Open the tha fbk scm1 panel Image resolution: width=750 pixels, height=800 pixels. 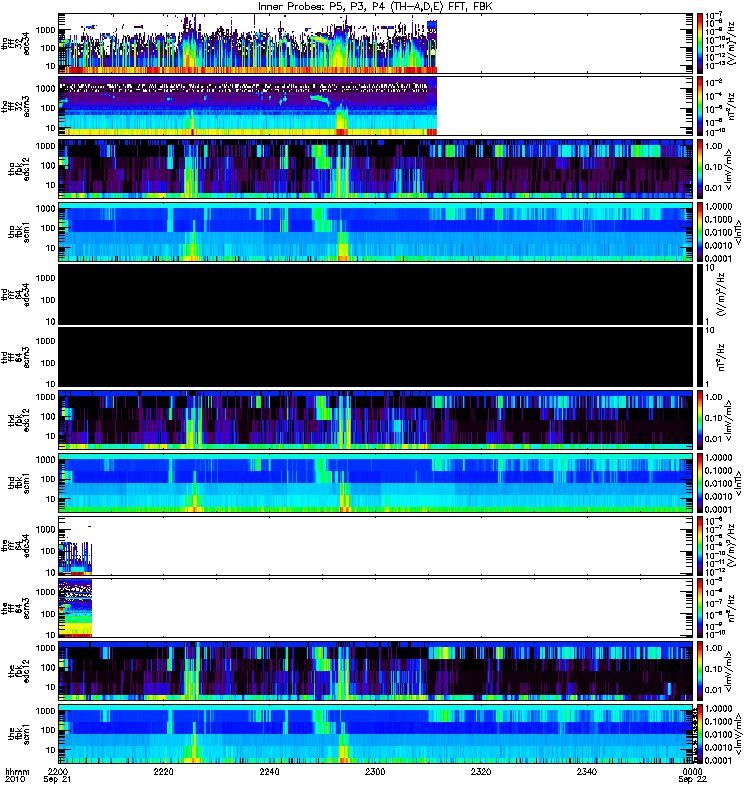376,232
